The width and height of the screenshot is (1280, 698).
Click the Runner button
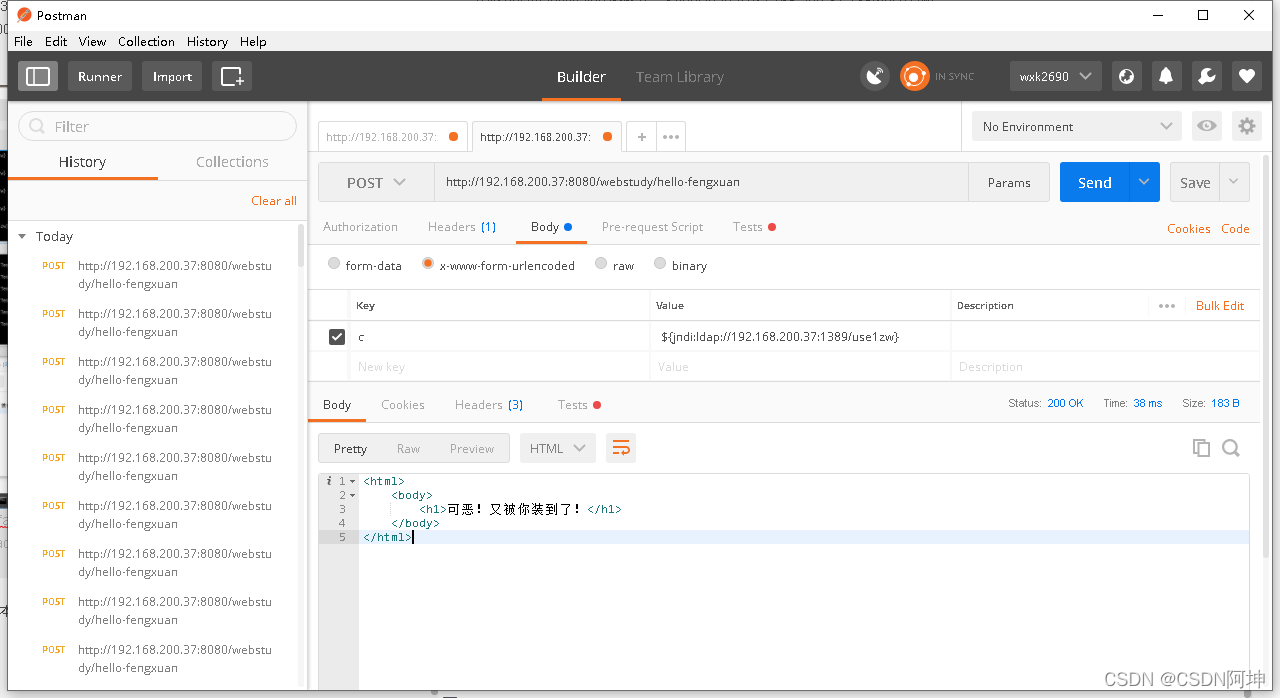pos(100,76)
